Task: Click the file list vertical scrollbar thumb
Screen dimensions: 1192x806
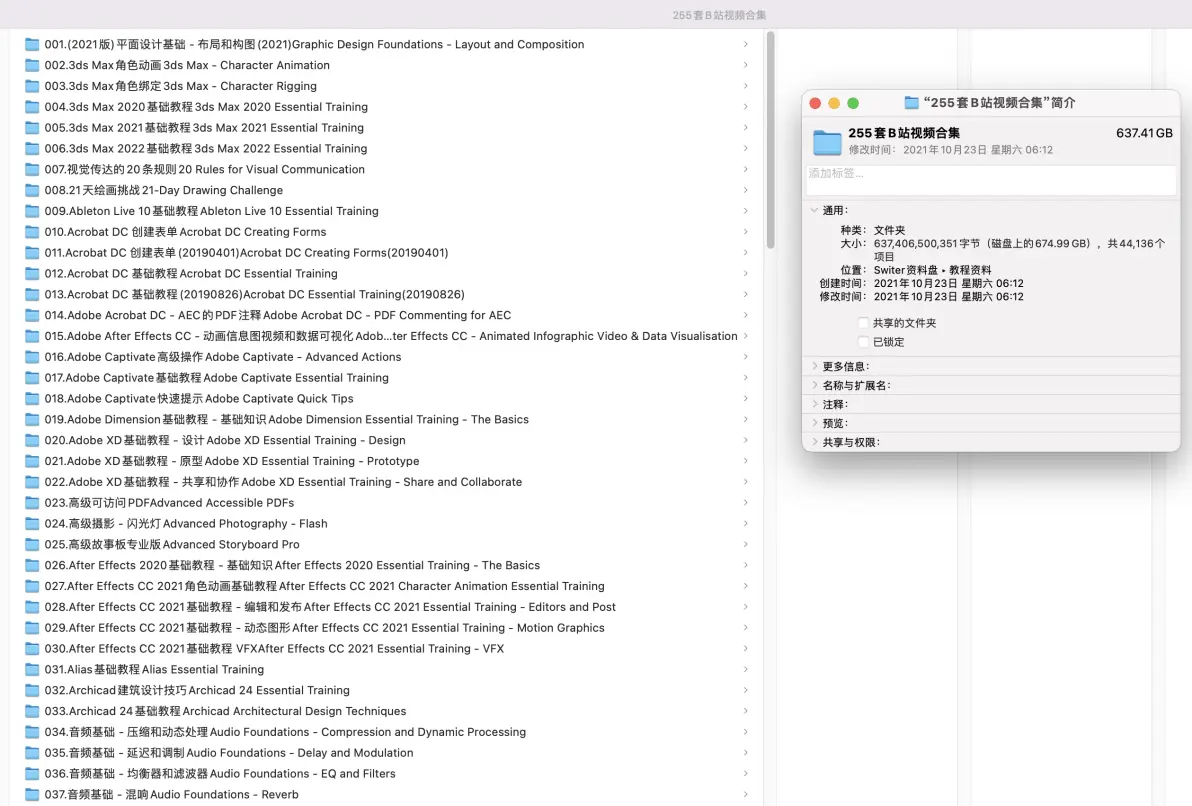Action: coord(770,140)
